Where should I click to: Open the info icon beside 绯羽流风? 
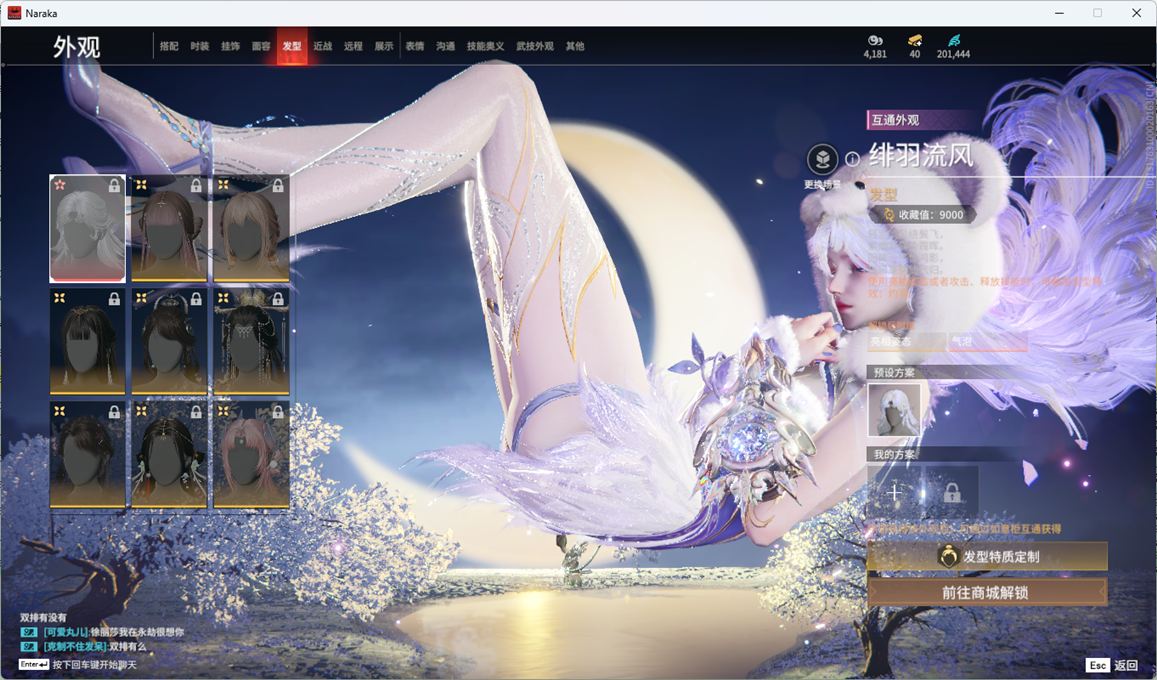click(852, 159)
